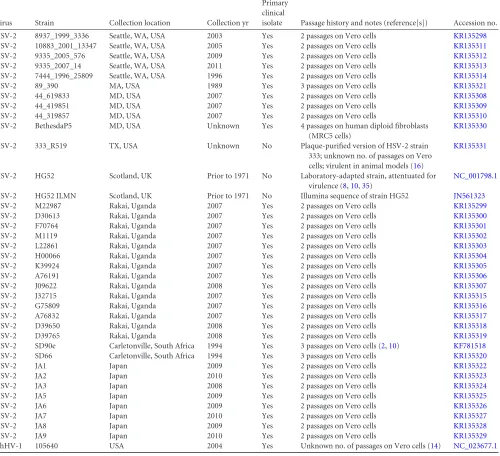Open accession link KR135315
Screen dimensions: 500x456
click(x=470, y=296)
